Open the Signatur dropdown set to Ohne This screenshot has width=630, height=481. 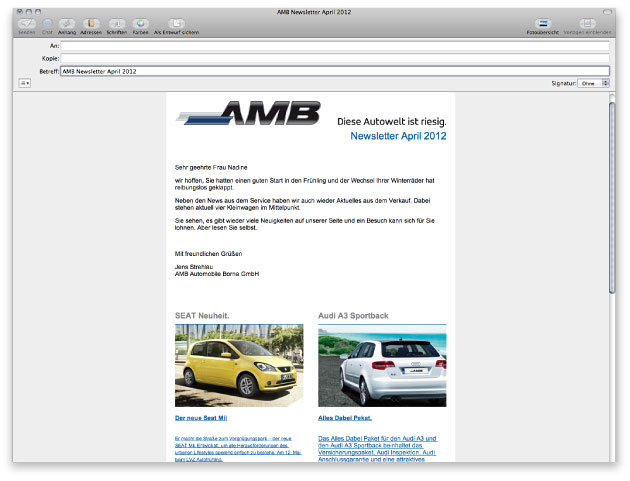tap(593, 83)
